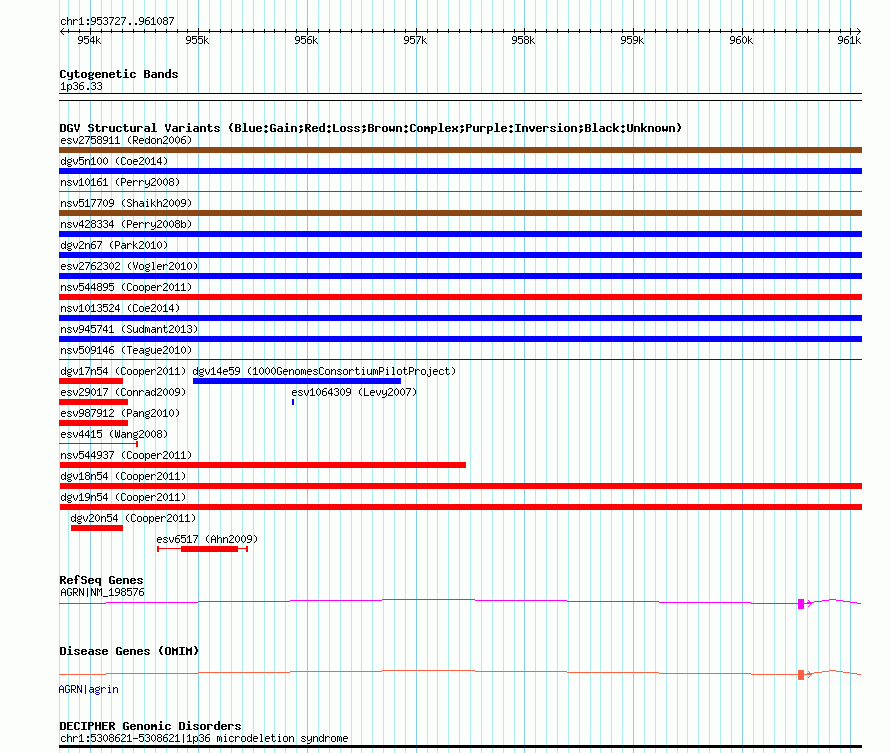Viewport: 890px width, 753px height.
Task: Click the Cytogenetic Bands track title
Action: [x=119, y=74]
